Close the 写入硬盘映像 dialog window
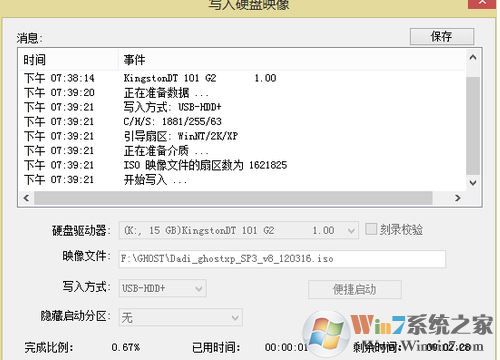This screenshot has width=500, height=360. pos(482,3)
